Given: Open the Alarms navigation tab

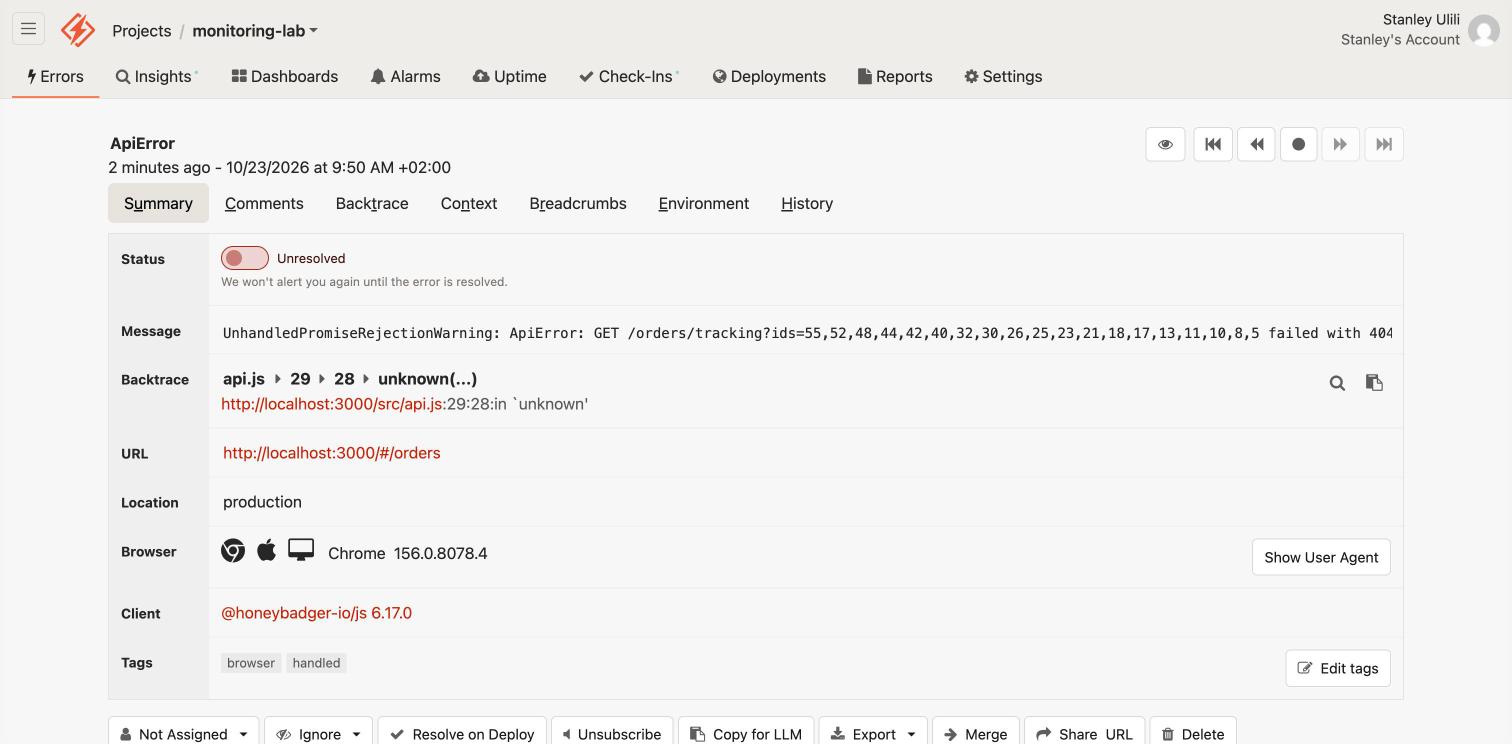Looking at the screenshot, I should (x=405, y=76).
